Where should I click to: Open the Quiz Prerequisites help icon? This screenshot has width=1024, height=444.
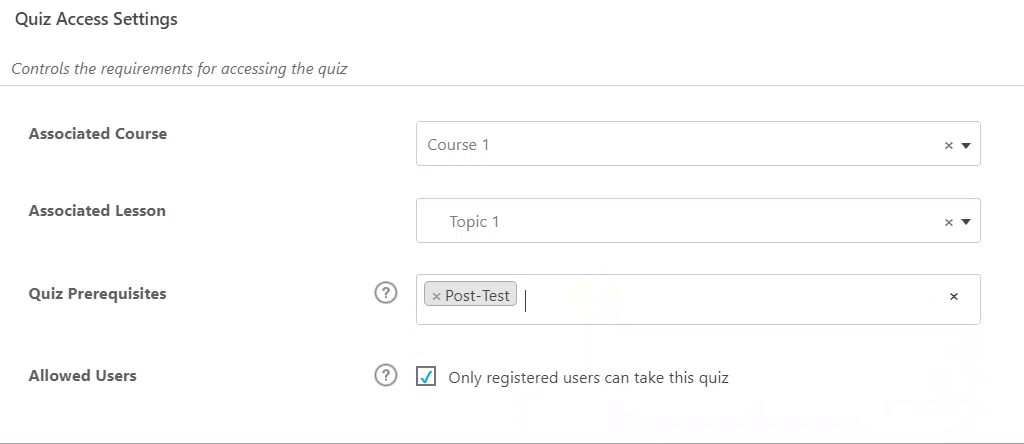tap(385, 294)
